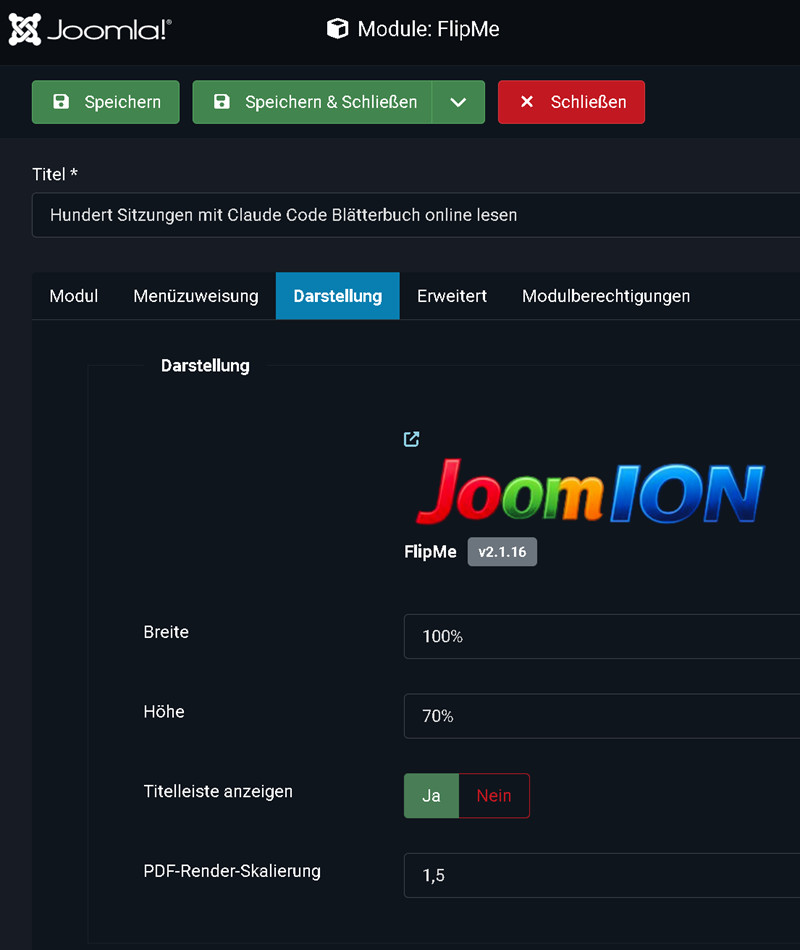Go to the Erweitert tab
This screenshot has width=800, height=950.
pyautogui.click(x=452, y=296)
